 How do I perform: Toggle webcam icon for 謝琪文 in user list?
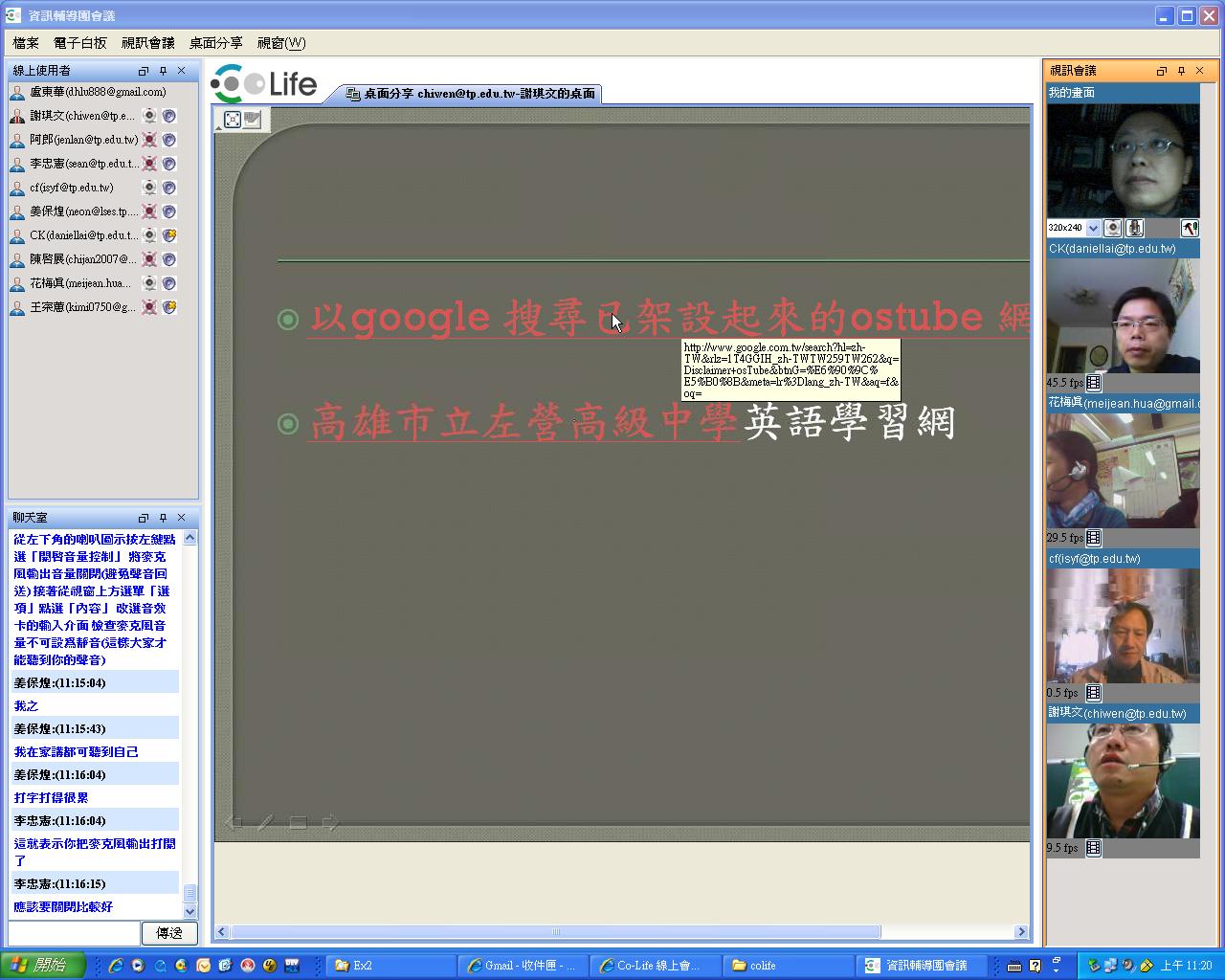point(149,116)
